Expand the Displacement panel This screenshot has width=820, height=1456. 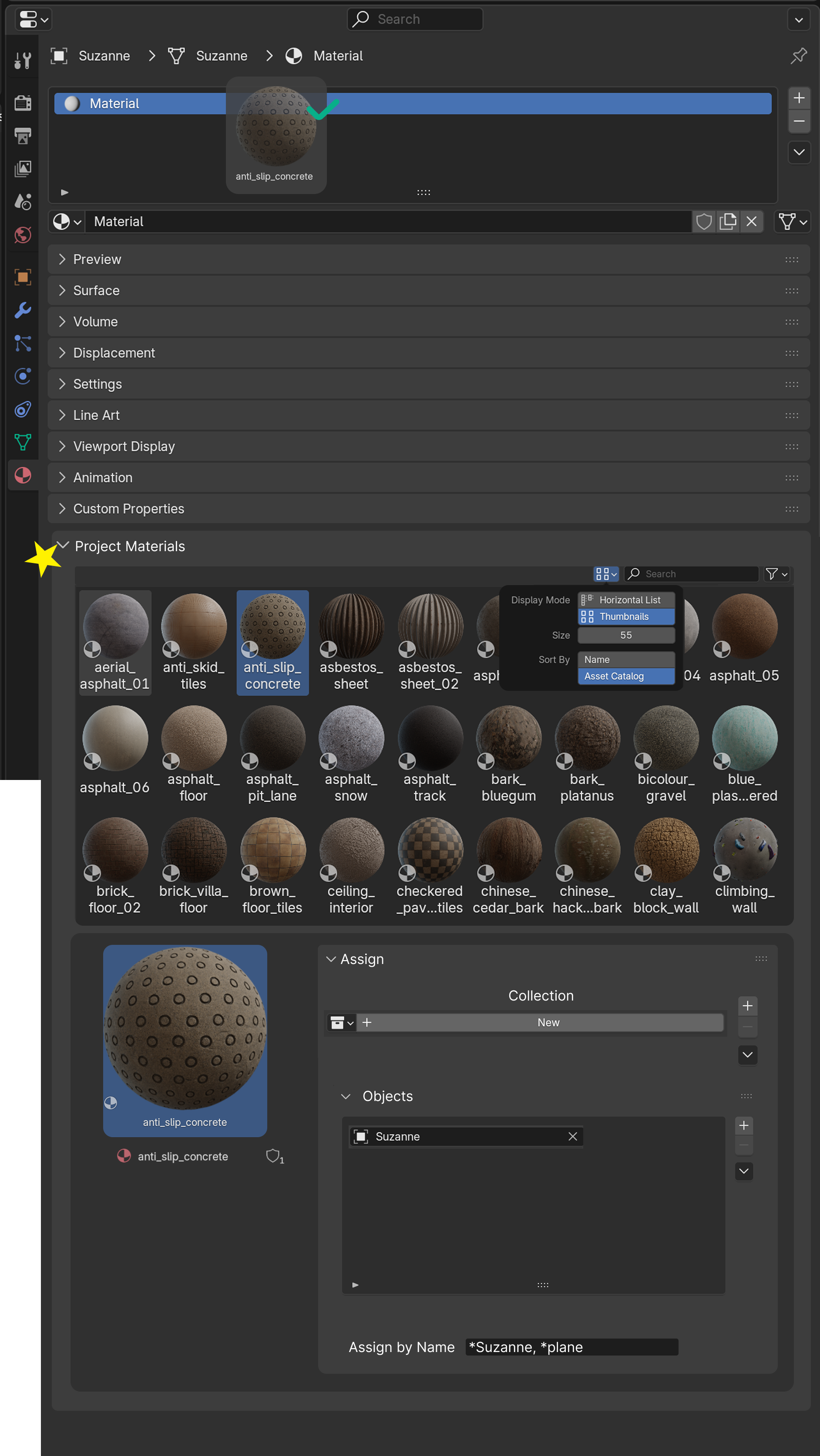429,353
